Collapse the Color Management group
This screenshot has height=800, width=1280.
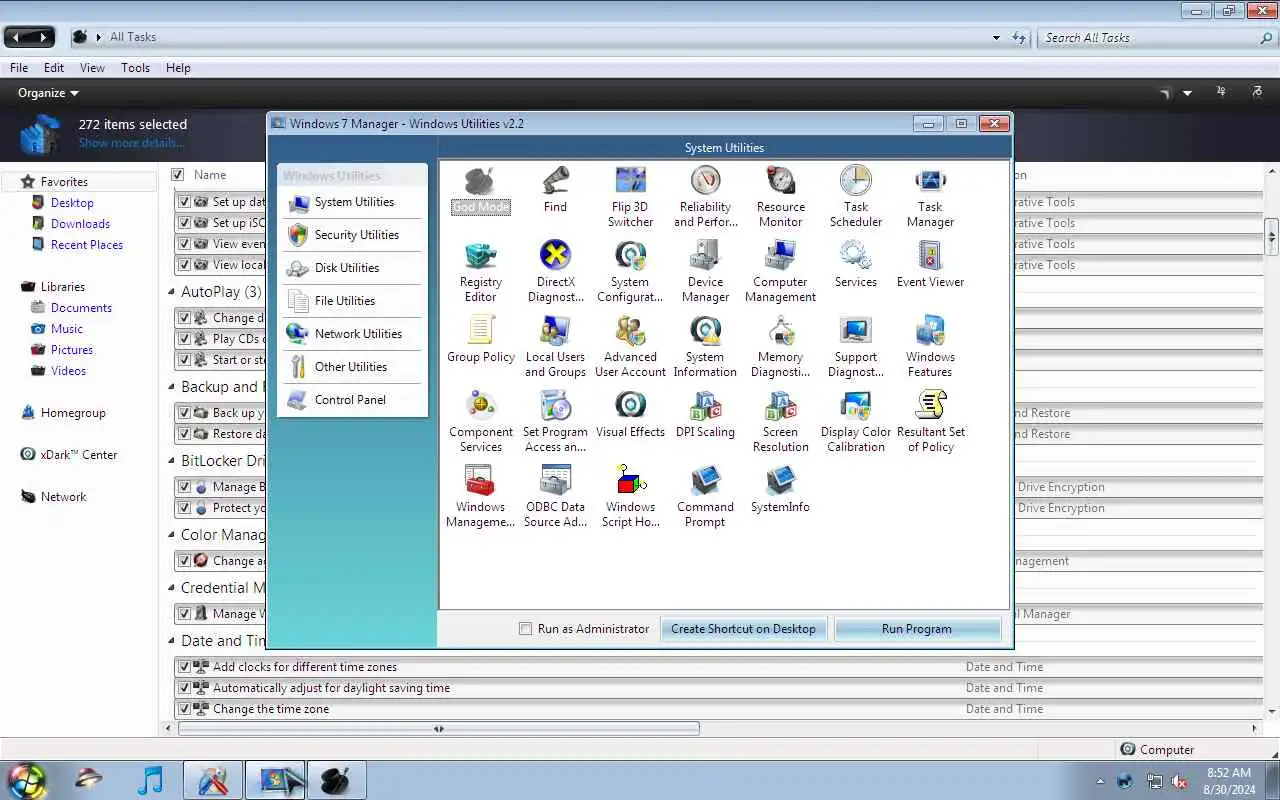click(172, 535)
